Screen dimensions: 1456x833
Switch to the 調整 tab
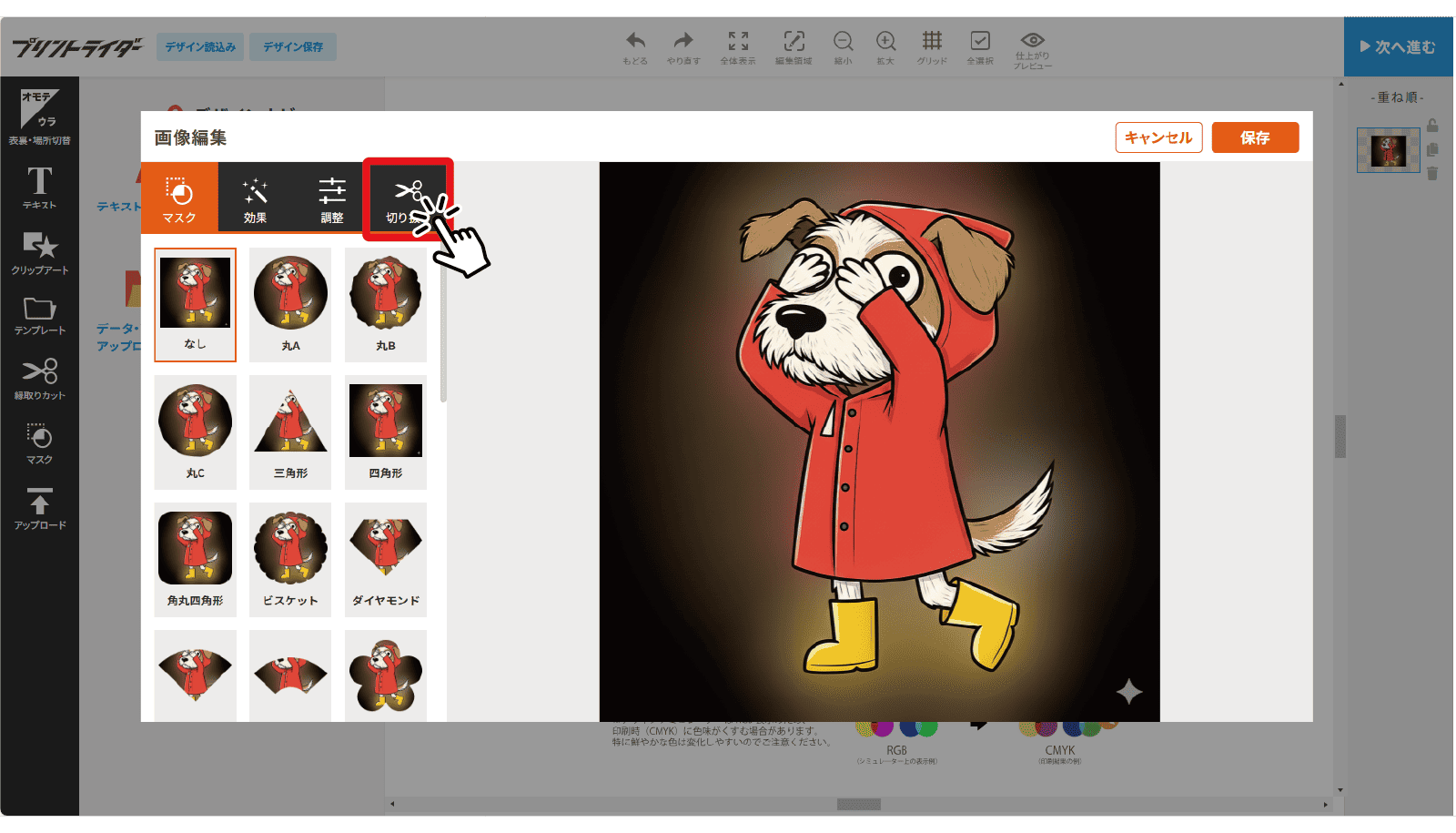point(332,198)
